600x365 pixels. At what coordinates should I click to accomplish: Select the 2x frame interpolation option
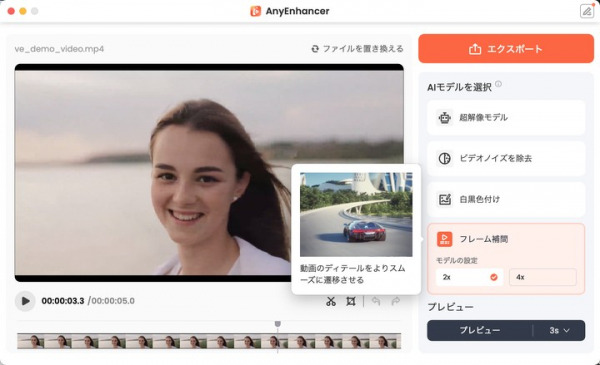point(469,277)
